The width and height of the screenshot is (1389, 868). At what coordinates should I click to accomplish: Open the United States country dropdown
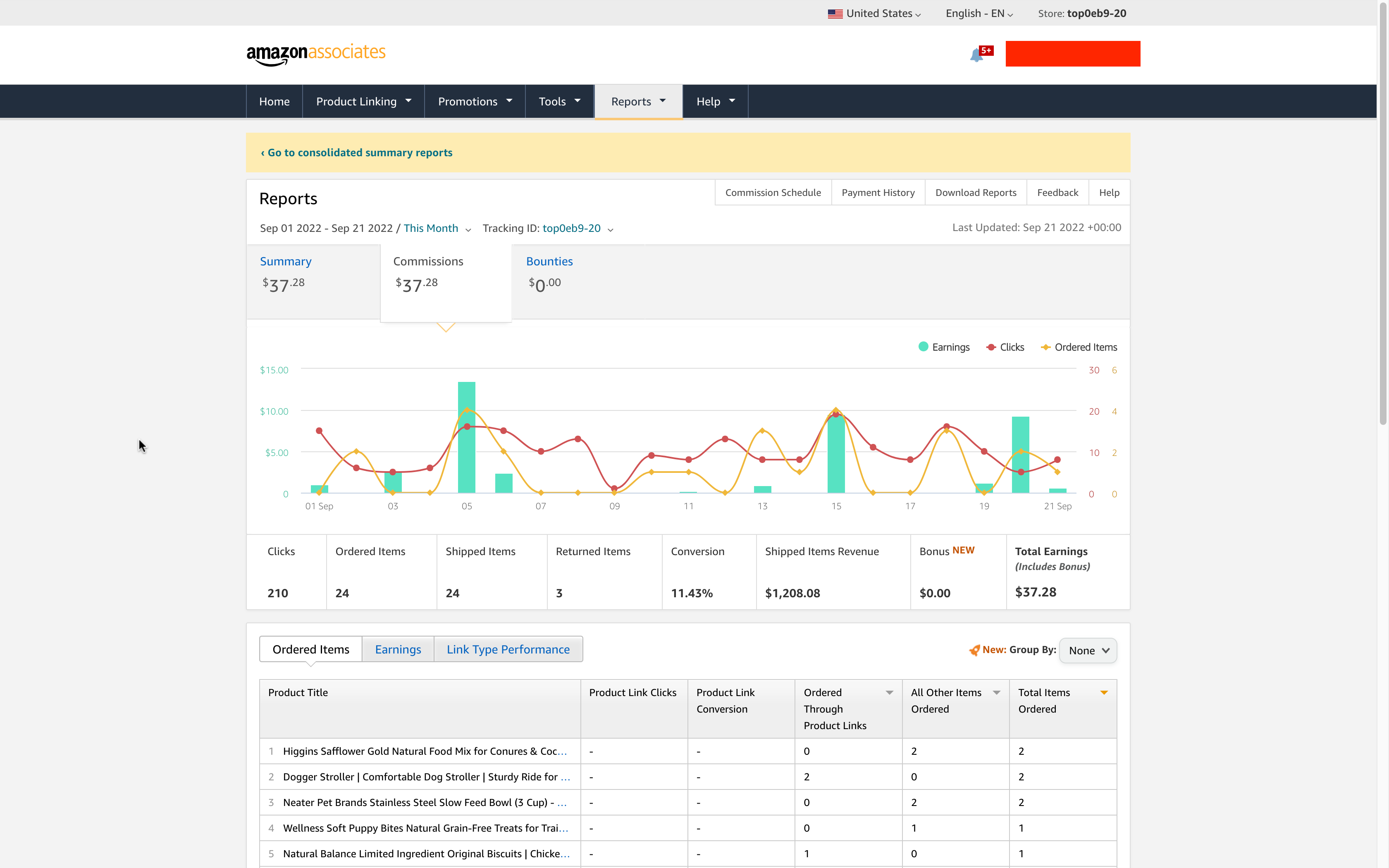click(875, 13)
